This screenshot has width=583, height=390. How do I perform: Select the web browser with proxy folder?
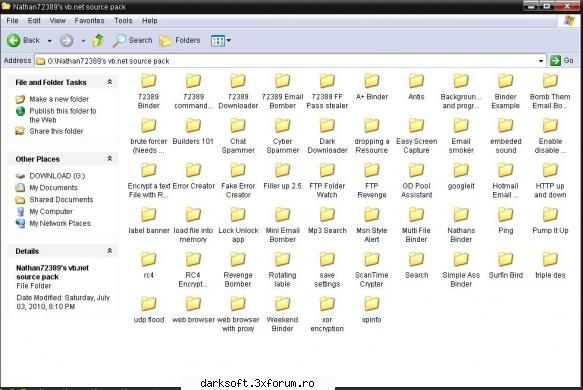(x=238, y=315)
